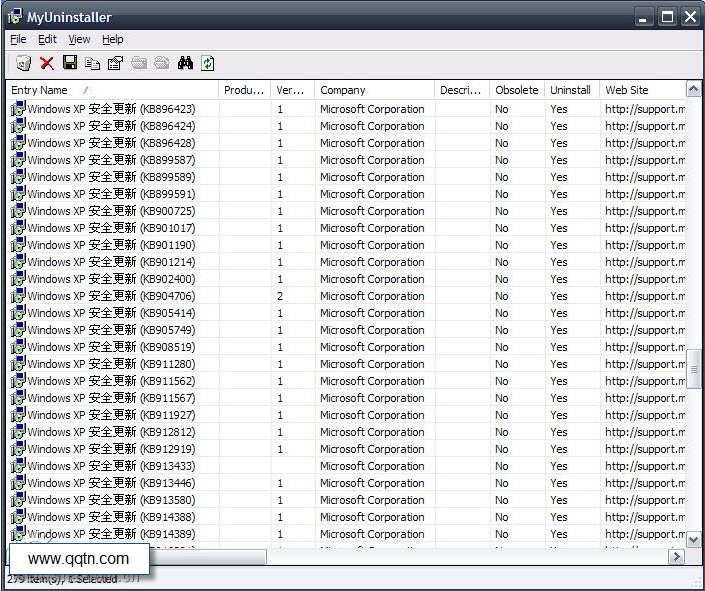Open the Help menu
The width and height of the screenshot is (705, 591).
click(x=112, y=40)
